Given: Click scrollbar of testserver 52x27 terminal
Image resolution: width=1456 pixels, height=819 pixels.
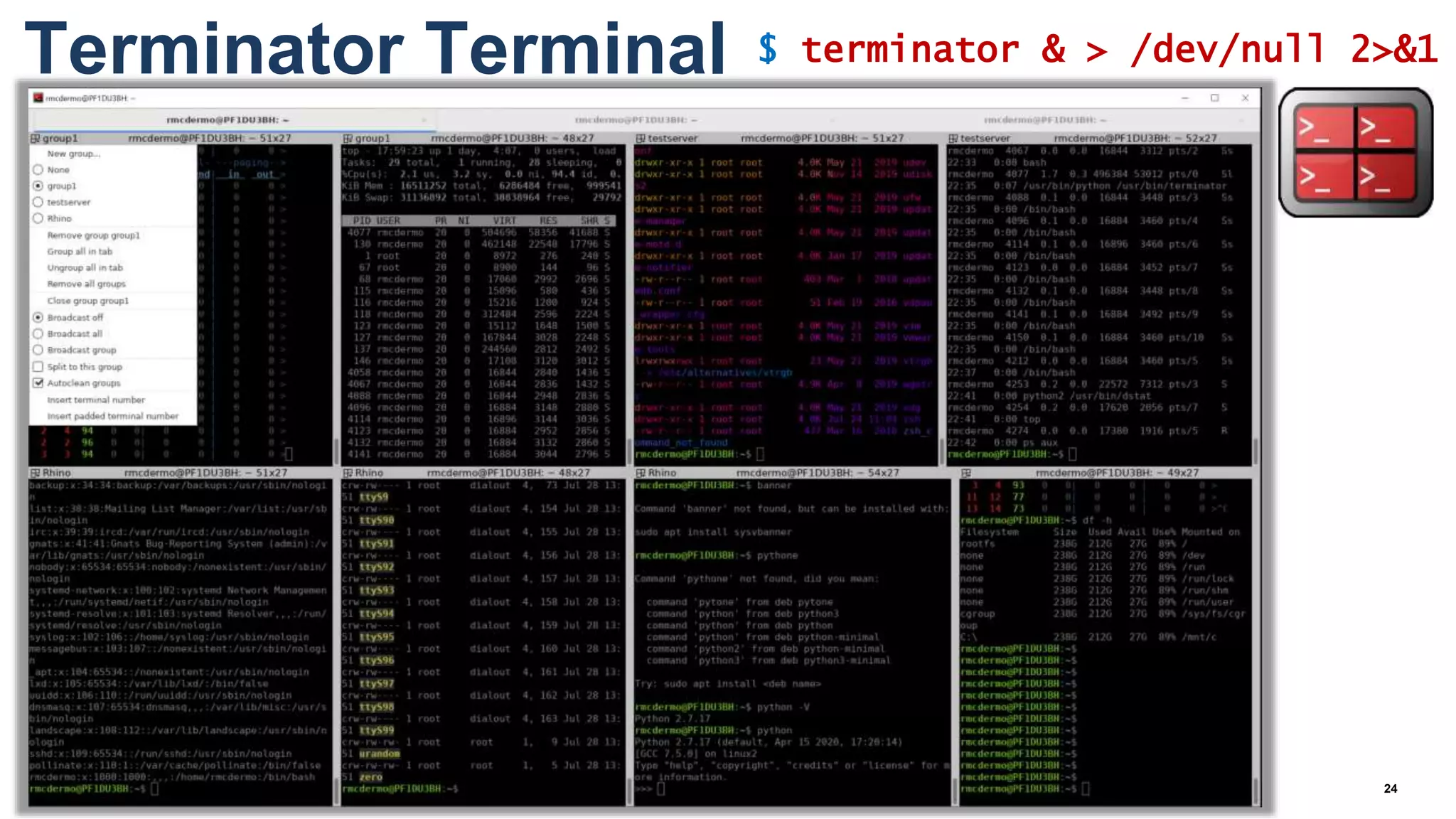Looking at the screenshot, I should [x=1255, y=451].
